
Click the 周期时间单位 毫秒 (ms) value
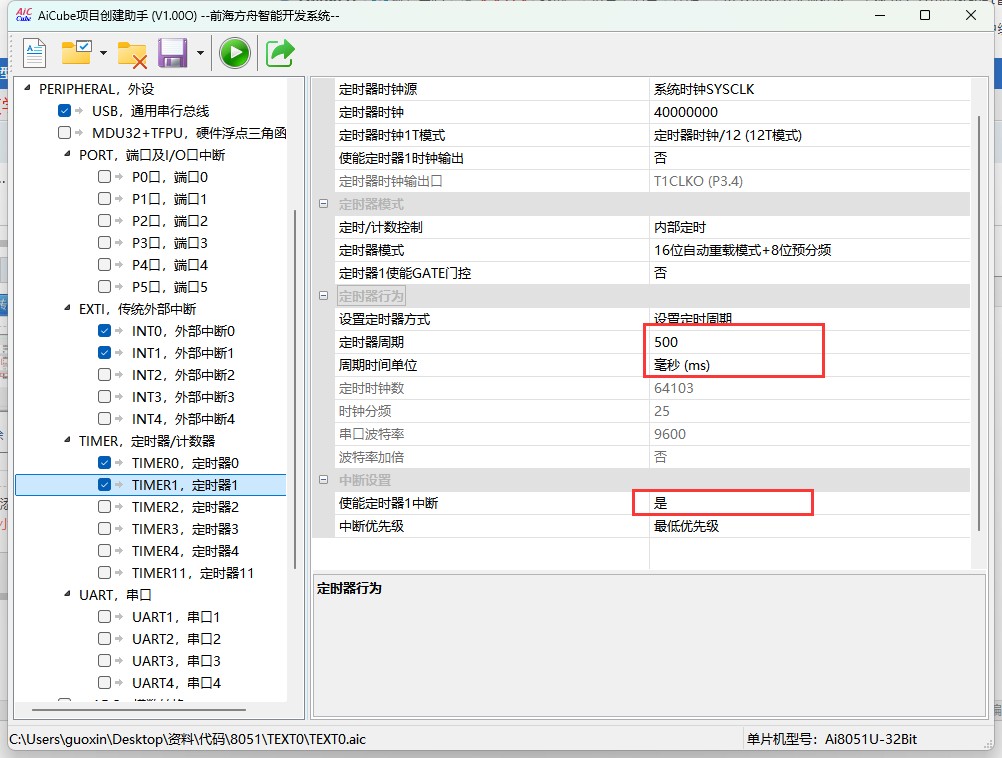coord(810,365)
